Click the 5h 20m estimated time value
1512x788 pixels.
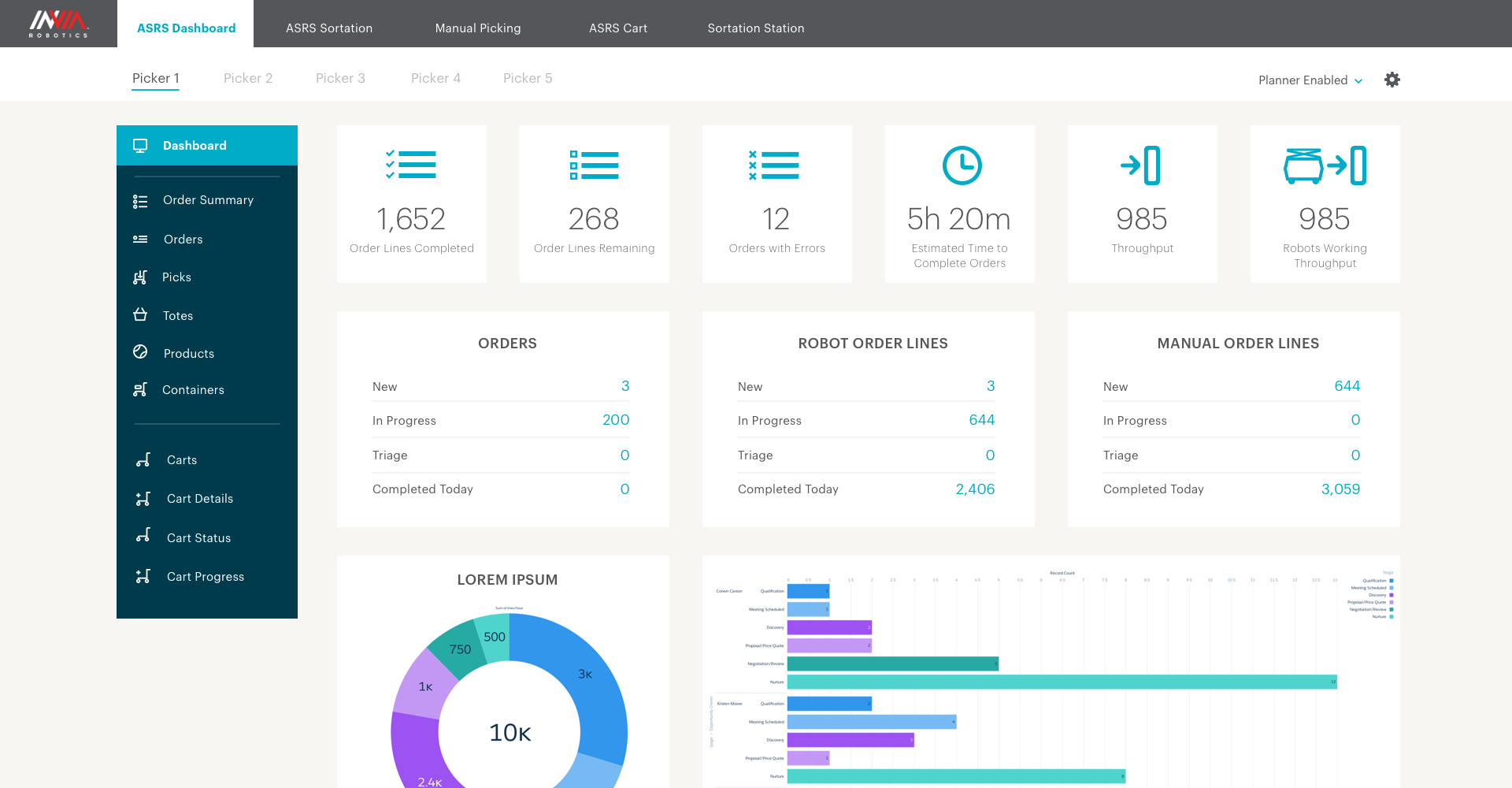958,219
